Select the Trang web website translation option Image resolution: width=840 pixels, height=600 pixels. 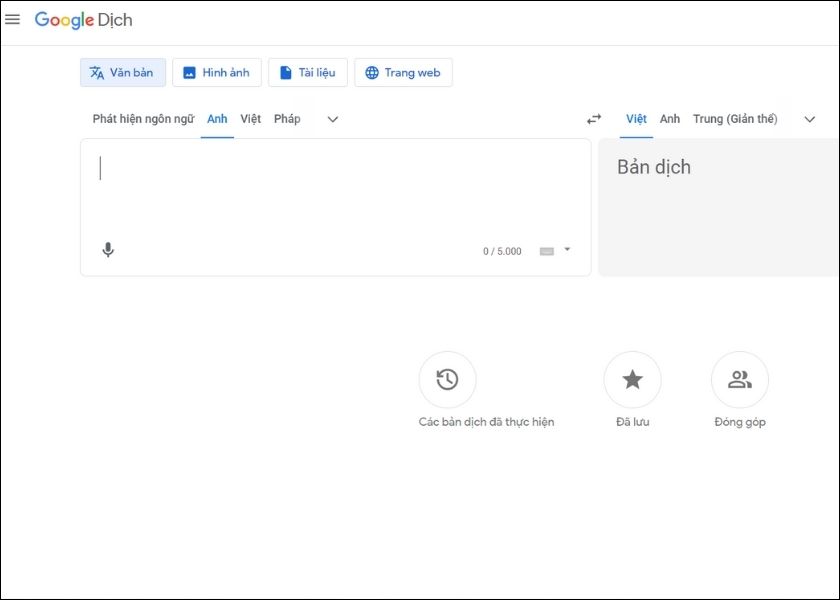pyautogui.click(x=403, y=72)
